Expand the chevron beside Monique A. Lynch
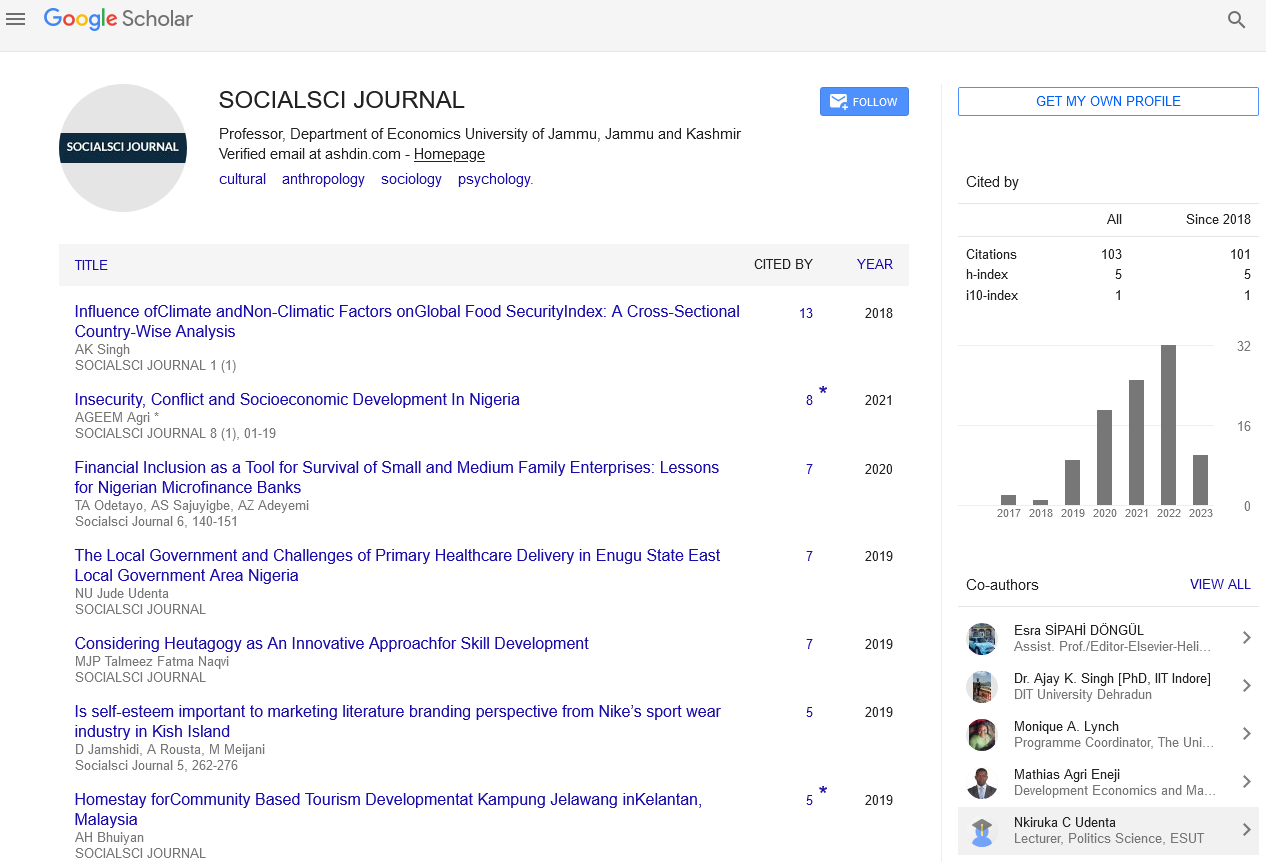 coord(1246,734)
